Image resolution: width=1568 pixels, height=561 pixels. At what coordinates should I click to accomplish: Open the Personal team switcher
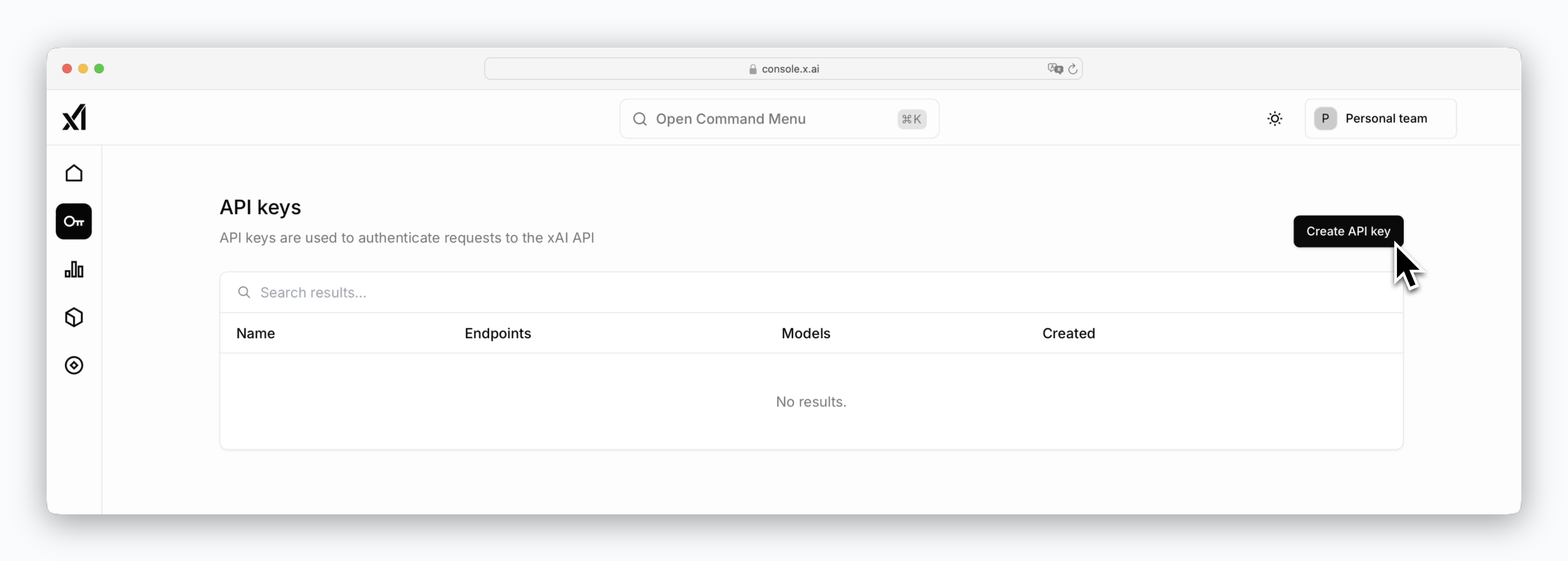pyautogui.click(x=1380, y=119)
